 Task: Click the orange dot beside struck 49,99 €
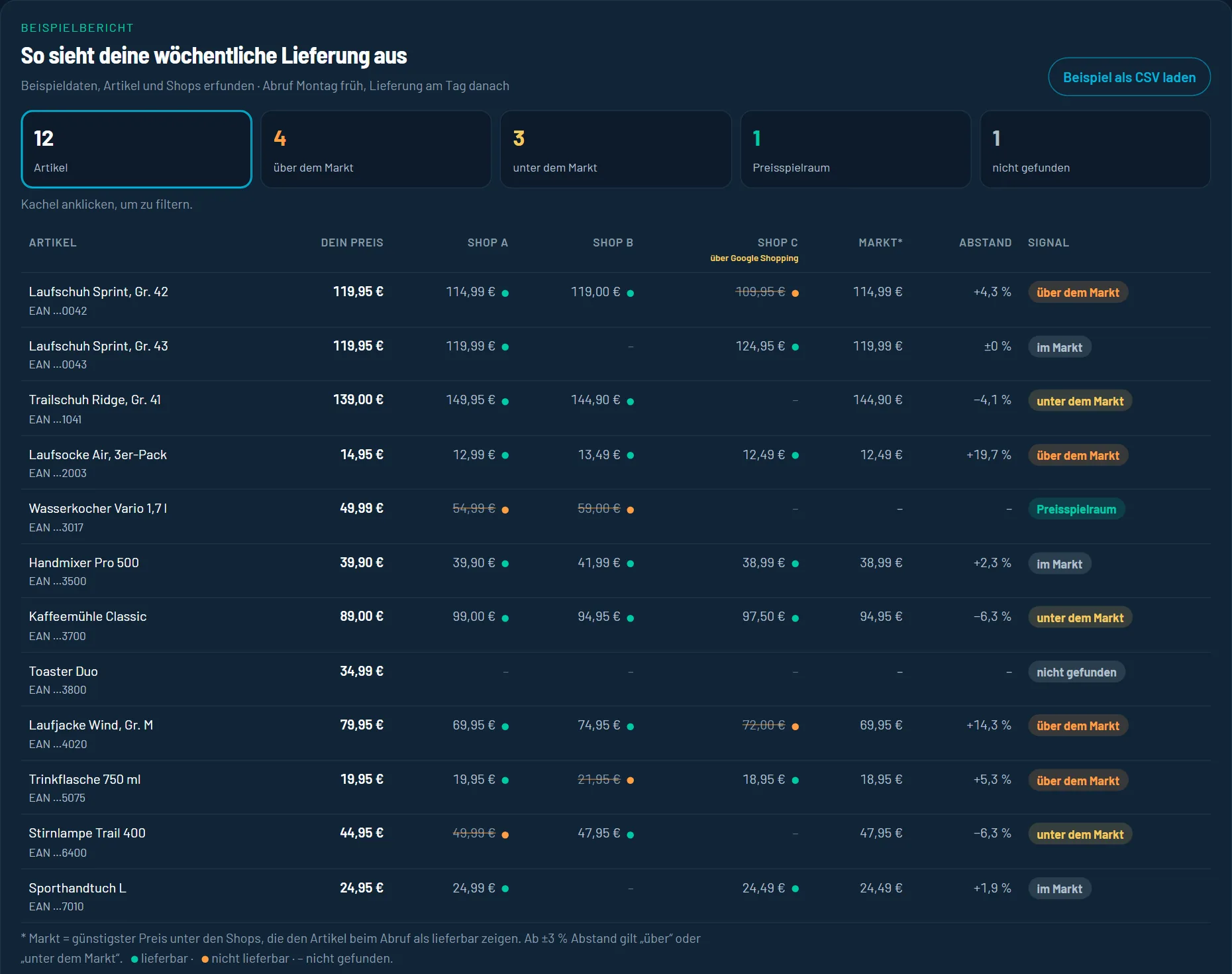point(505,835)
